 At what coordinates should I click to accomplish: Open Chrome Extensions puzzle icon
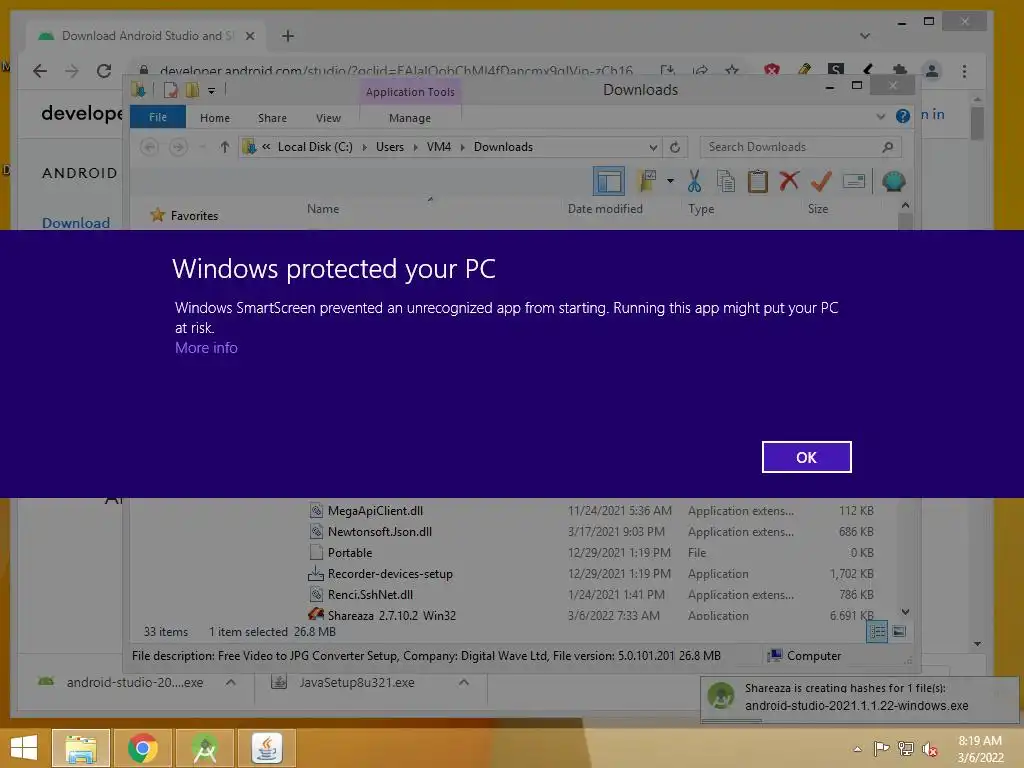tap(900, 70)
